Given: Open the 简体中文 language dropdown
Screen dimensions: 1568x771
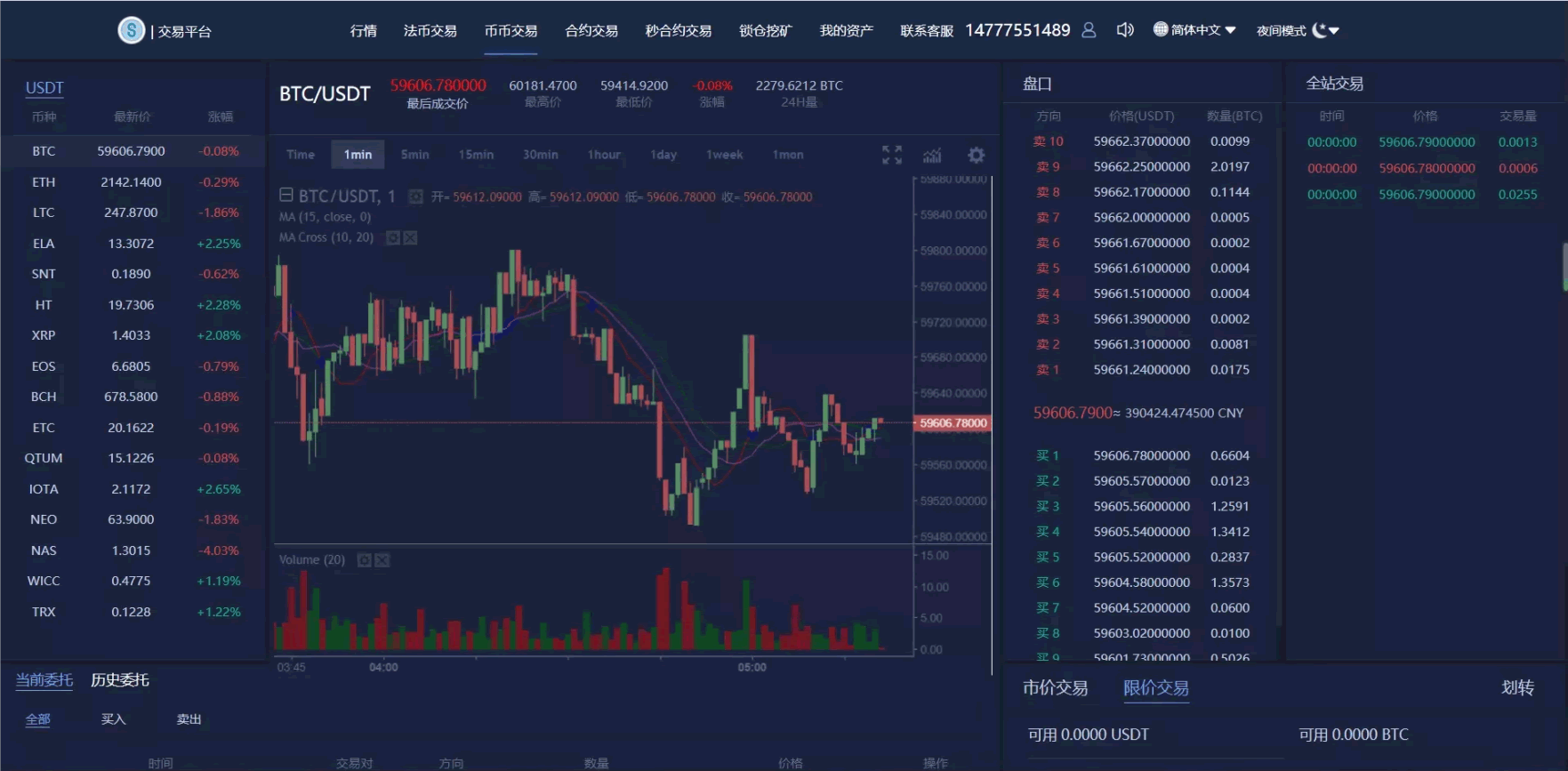Looking at the screenshot, I should point(1194,30).
